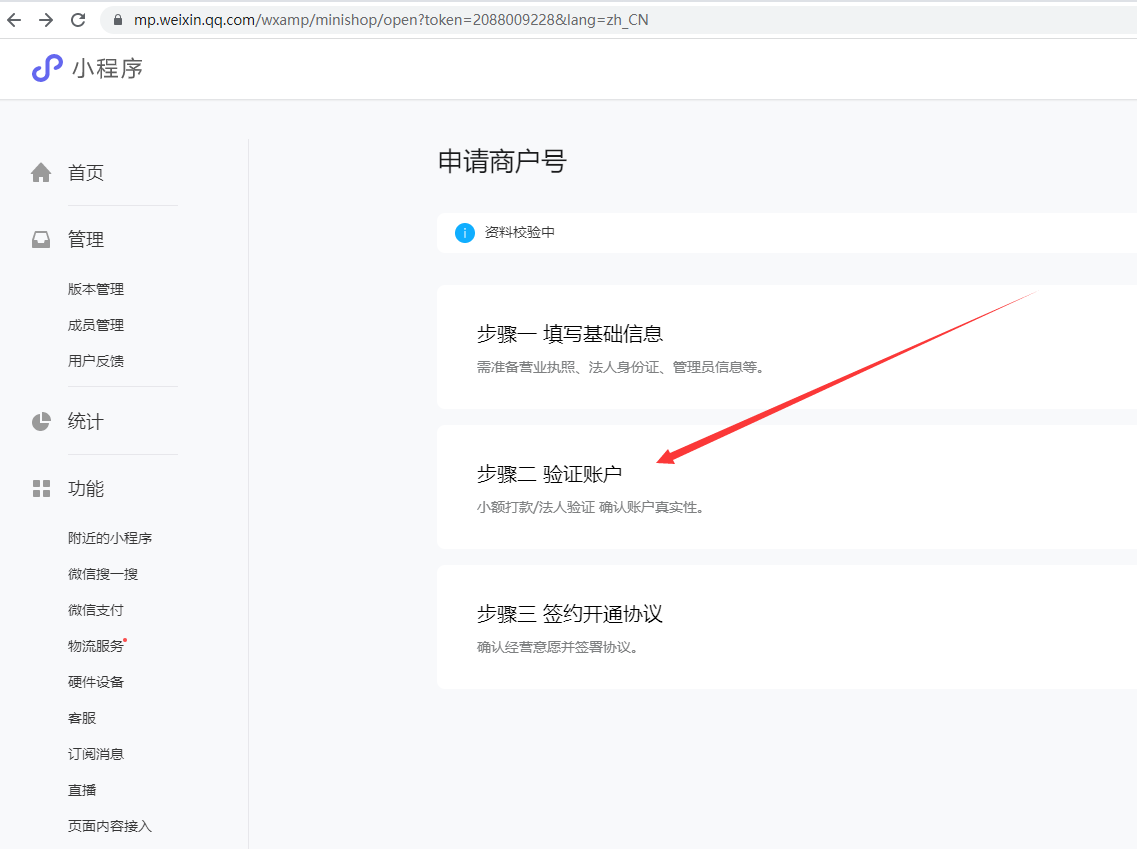This screenshot has height=849, width=1137.
Task: Open 微信搜一搜 in the sidebar
Action: click(x=103, y=574)
